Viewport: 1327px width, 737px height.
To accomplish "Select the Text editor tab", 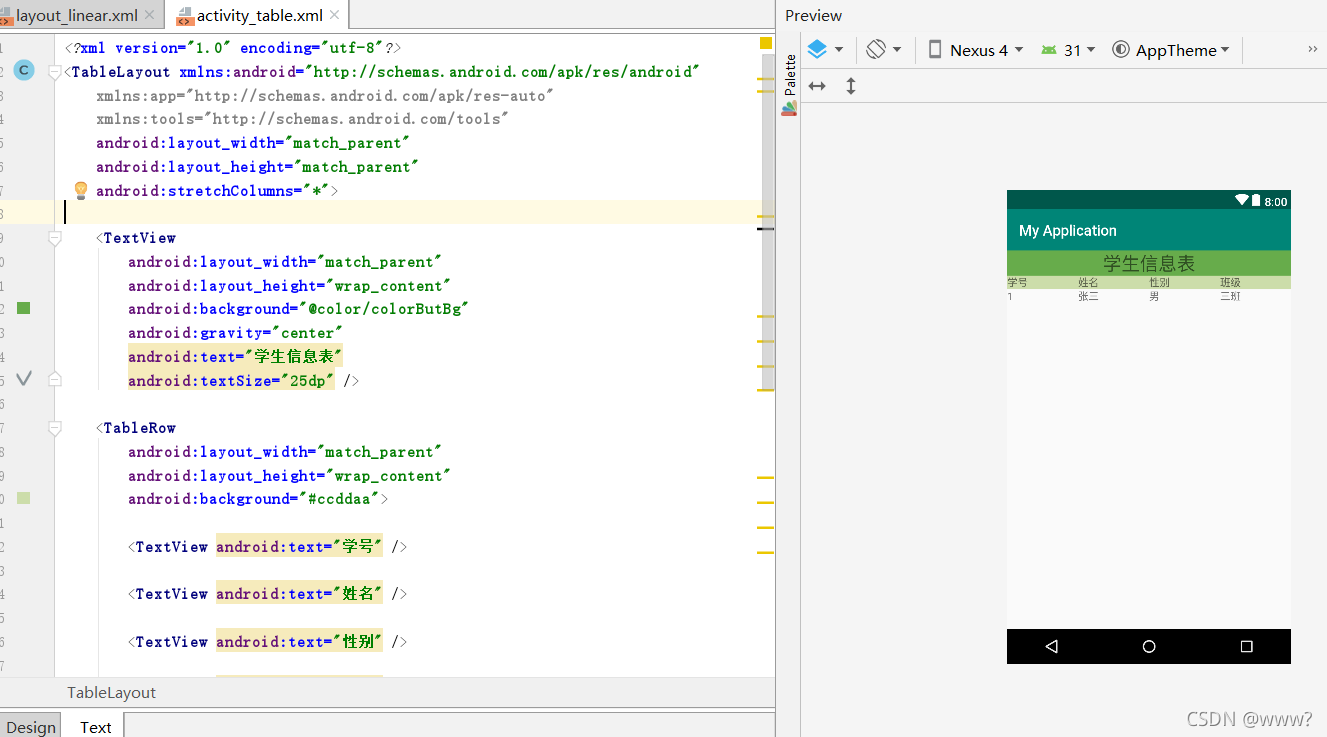I will 96,726.
